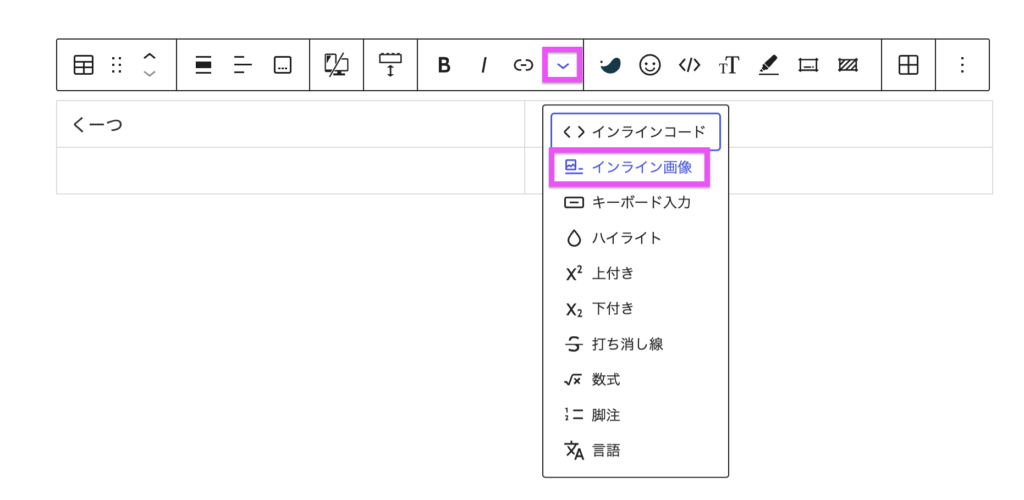Click the table cell containing くーつ
This screenshot has width=1024, height=500.
coord(291,124)
